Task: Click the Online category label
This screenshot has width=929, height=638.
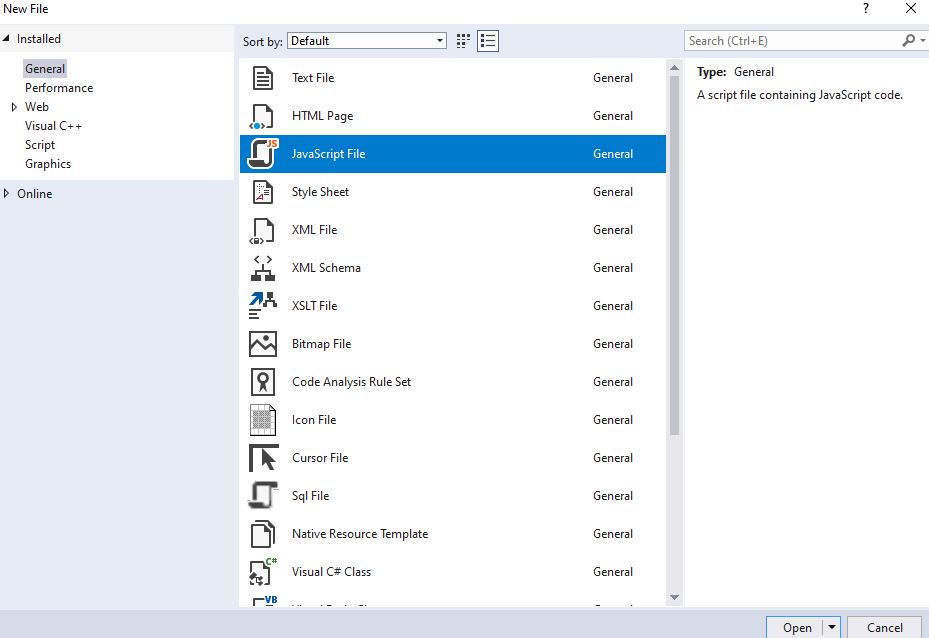Action: 34,194
